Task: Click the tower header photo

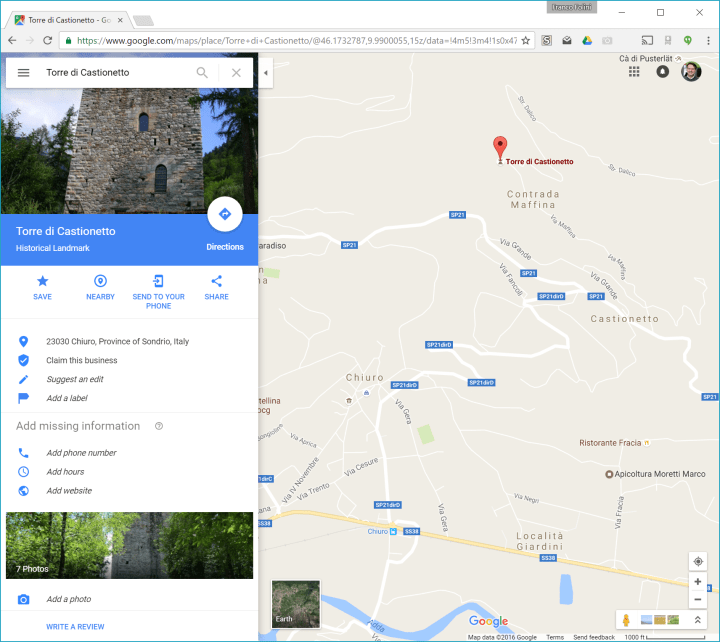Action: pos(129,151)
